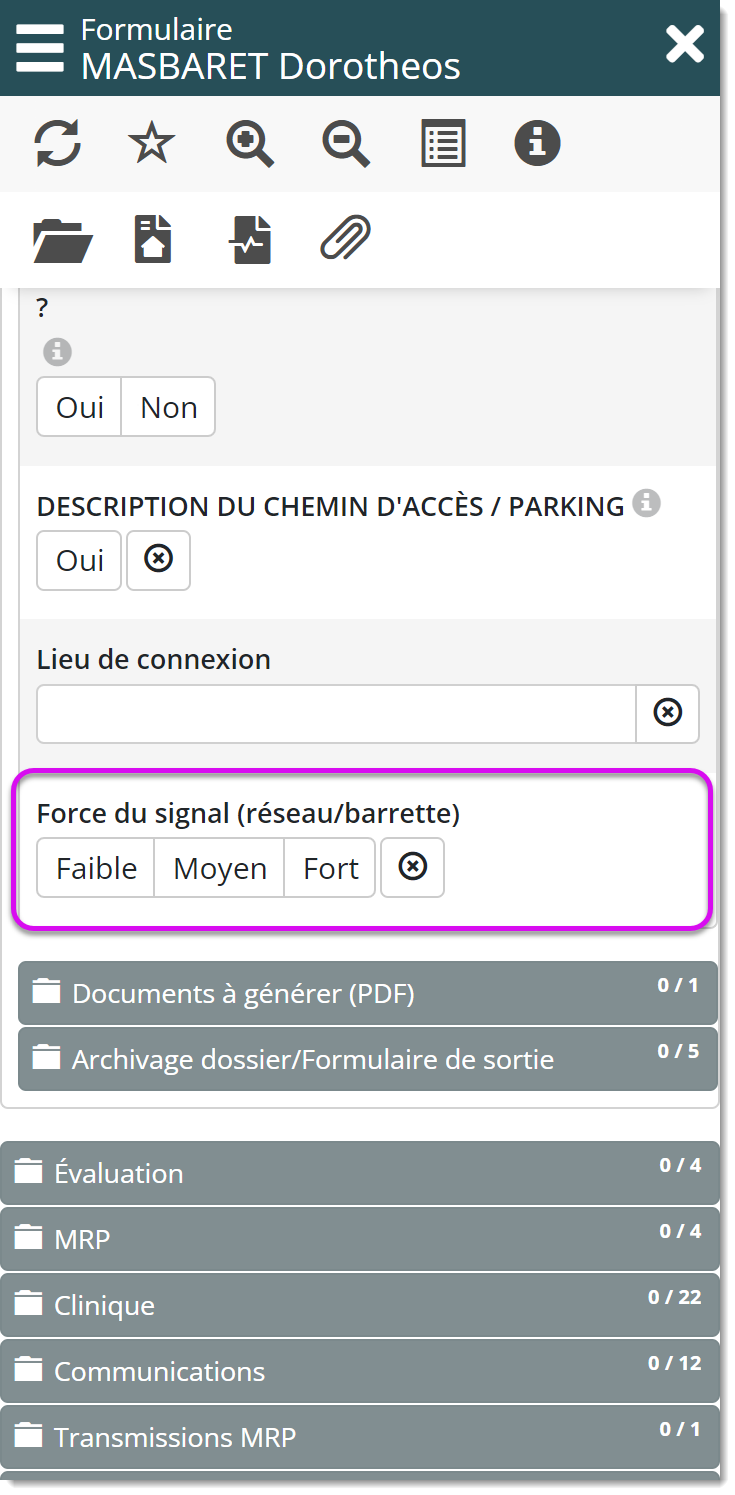Screen dimensions: 735x1495
Task: Expand Documents à générer (PDF) section
Action: [x=367, y=993]
